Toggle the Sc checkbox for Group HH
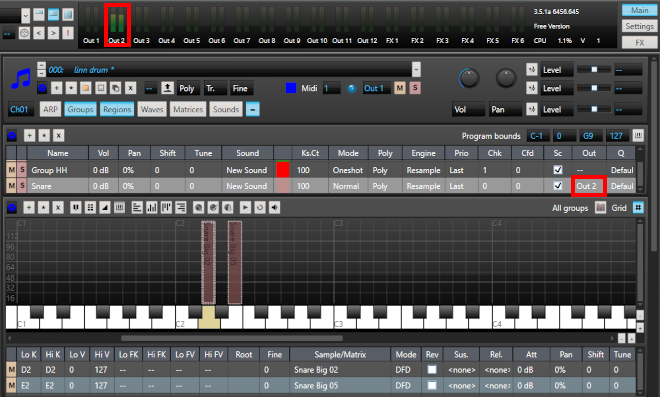This screenshot has height=397, width=660. tap(558, 170)
